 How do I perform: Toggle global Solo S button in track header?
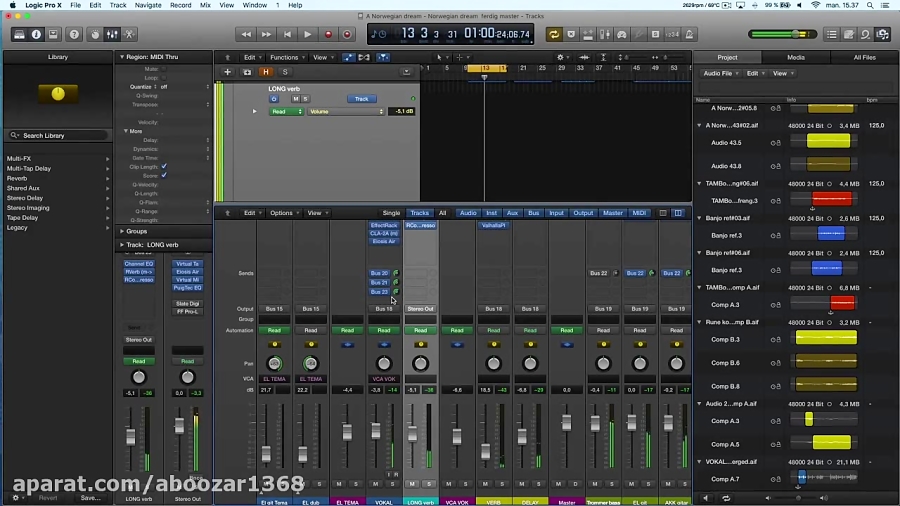285,72
